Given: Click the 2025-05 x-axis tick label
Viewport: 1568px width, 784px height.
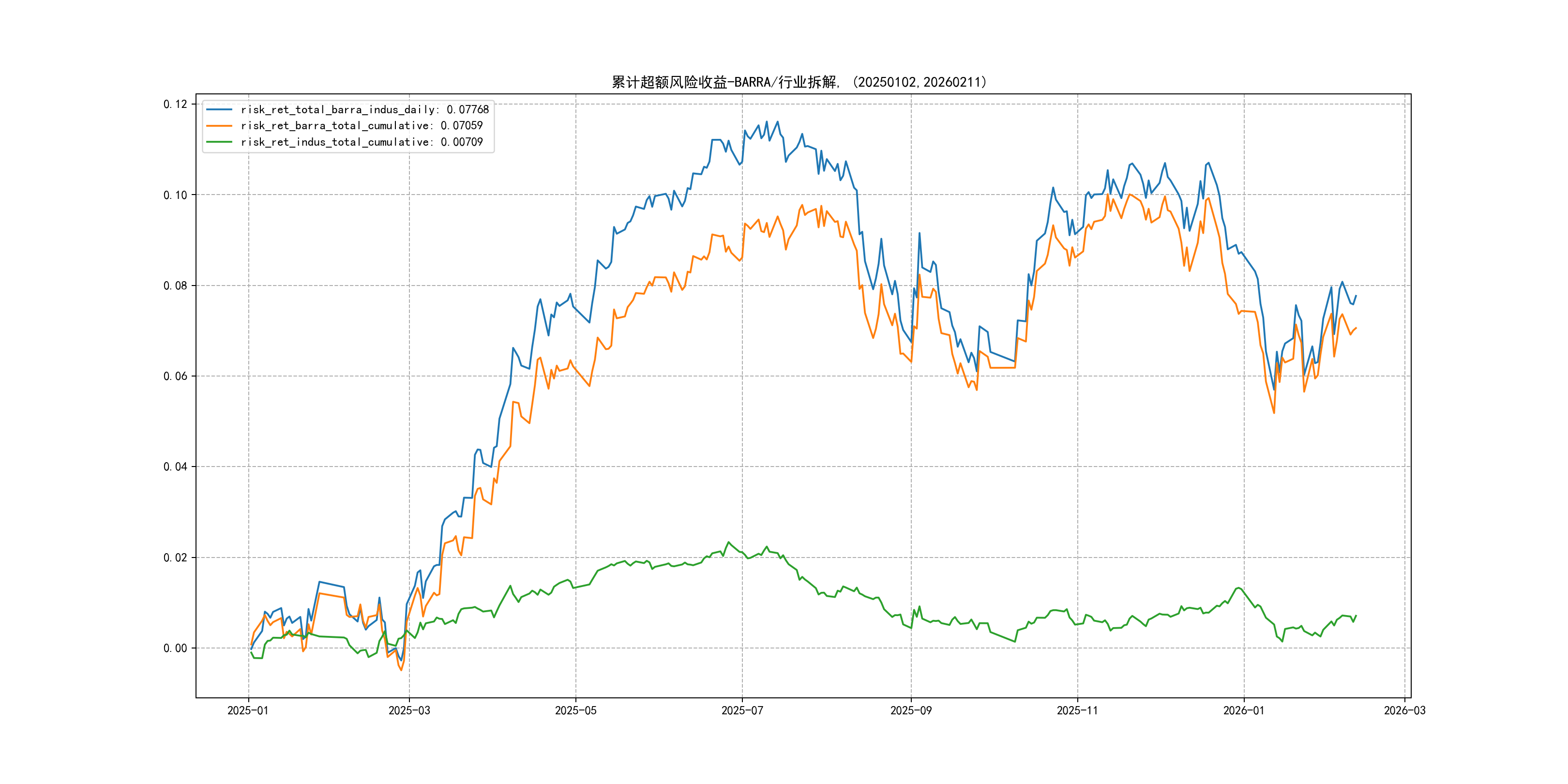Looking at the screenshot, I should pyautogui.click(x=575, y=710).
